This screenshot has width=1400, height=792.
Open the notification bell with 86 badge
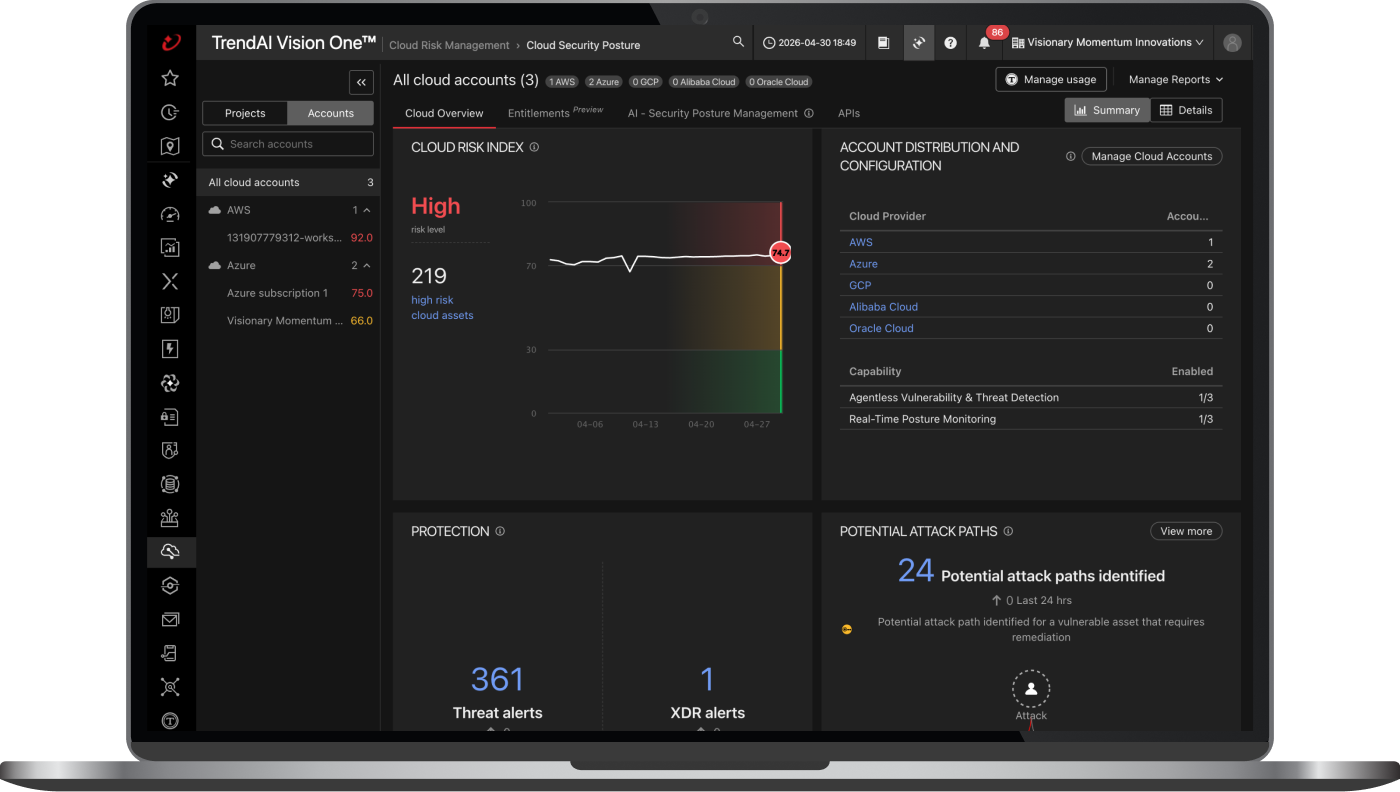pos(987,41)
